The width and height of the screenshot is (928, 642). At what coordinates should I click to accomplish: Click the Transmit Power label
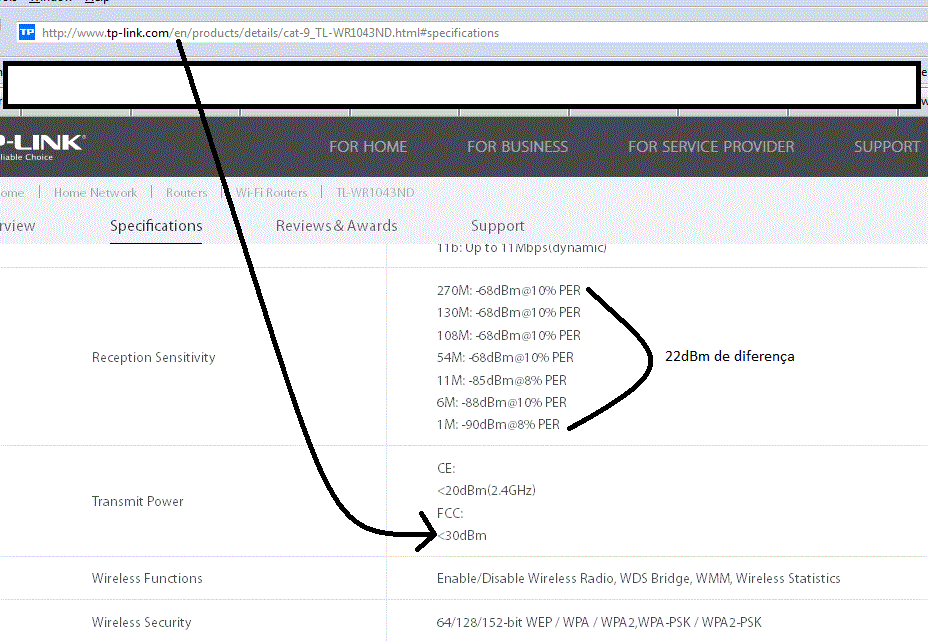(x=137, y=501)
